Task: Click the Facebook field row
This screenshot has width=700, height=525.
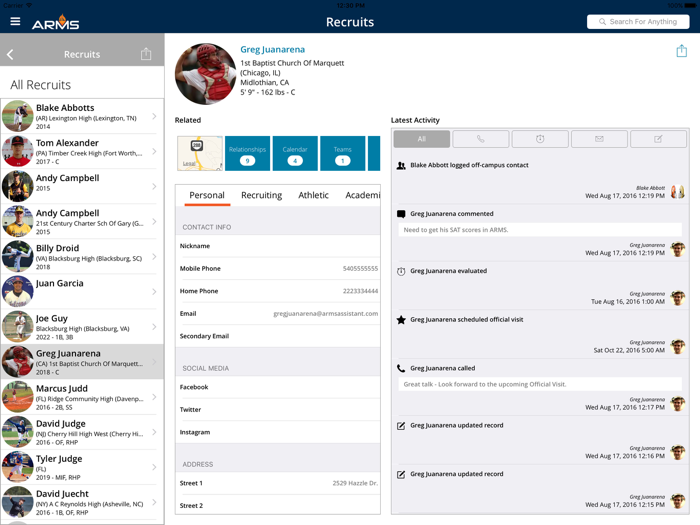Action: click(278, 387)
